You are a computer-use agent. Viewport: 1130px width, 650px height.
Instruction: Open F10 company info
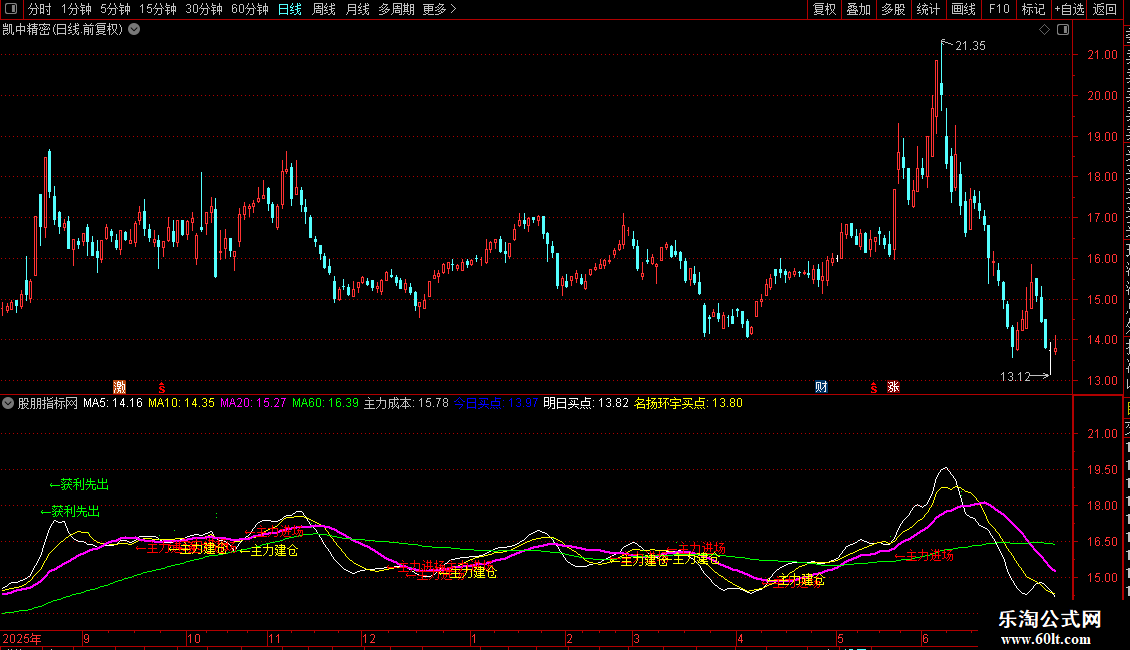point(999,9)
